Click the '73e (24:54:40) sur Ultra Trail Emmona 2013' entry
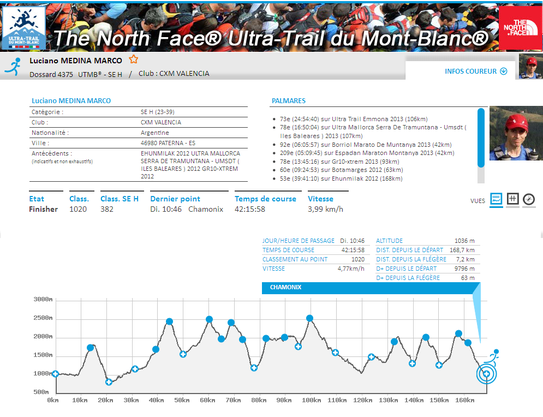This screenshot has height=417, width=543. (x=354, y=119)
